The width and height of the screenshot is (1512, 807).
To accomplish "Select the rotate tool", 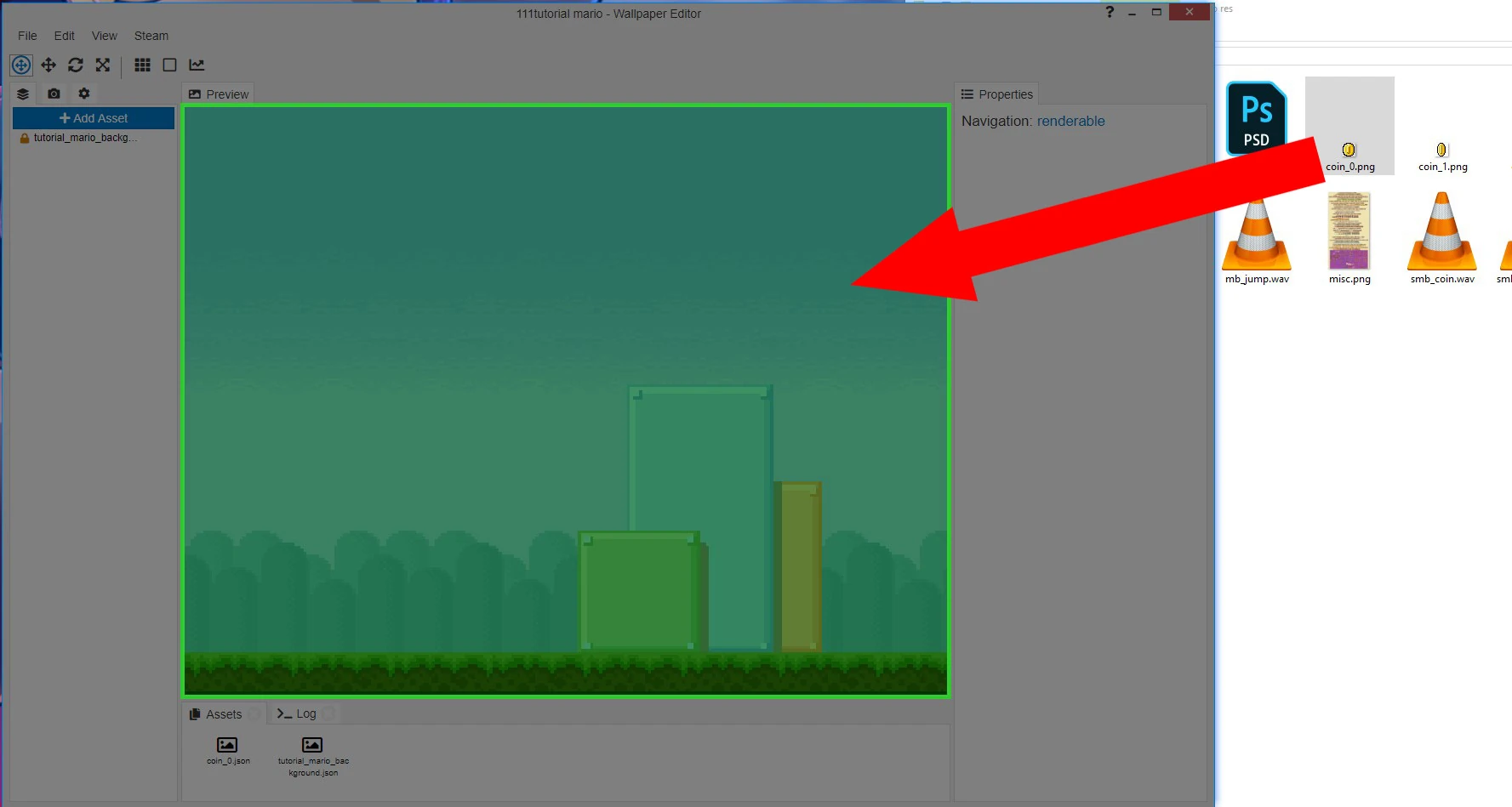I will (76, 65).
